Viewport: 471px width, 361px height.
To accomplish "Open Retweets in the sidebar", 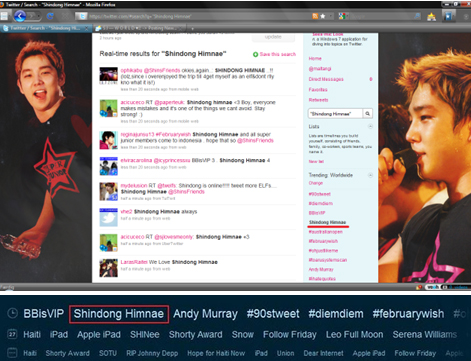I will [318, 100].
